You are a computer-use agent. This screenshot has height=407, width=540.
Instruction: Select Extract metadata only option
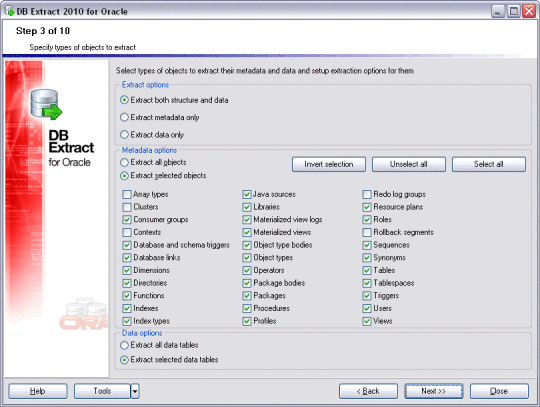click(124, 117)
